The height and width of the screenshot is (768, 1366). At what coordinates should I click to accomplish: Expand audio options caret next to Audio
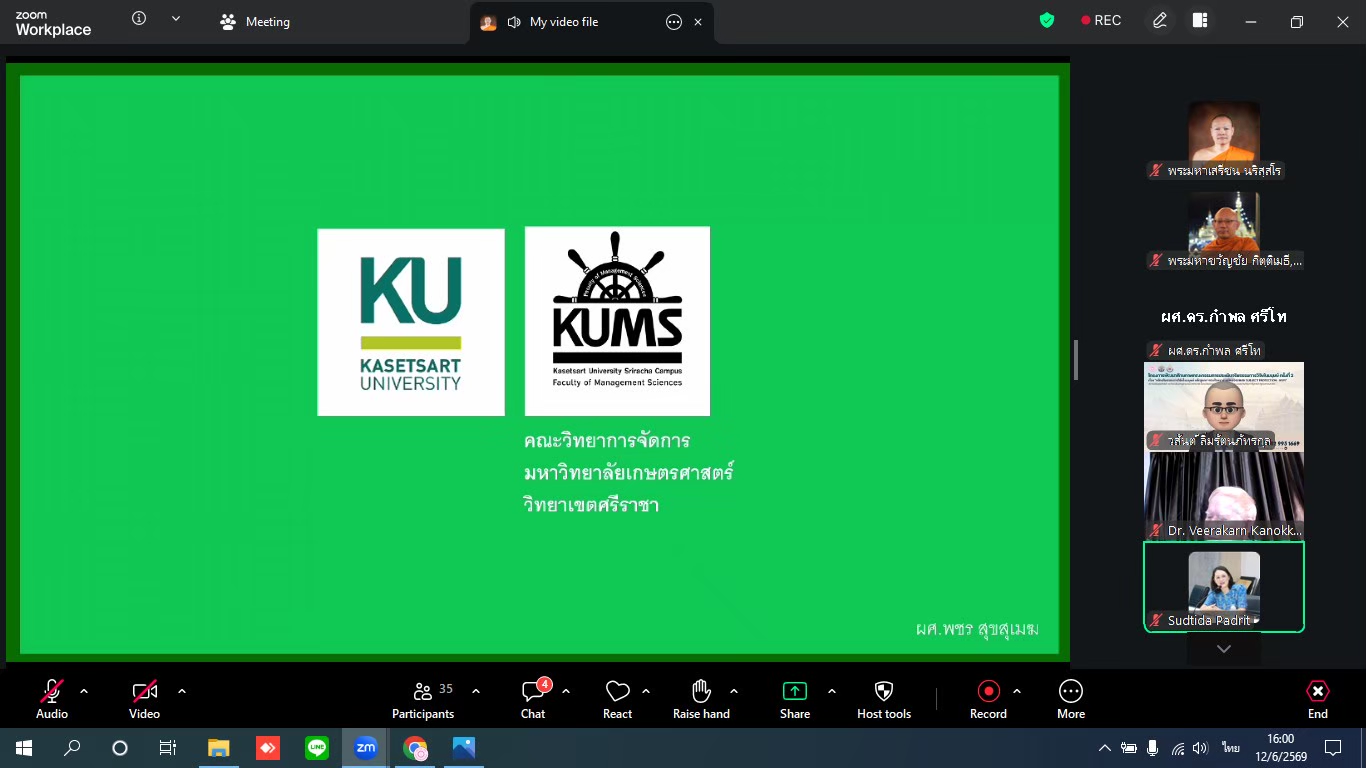click(84, 691)
